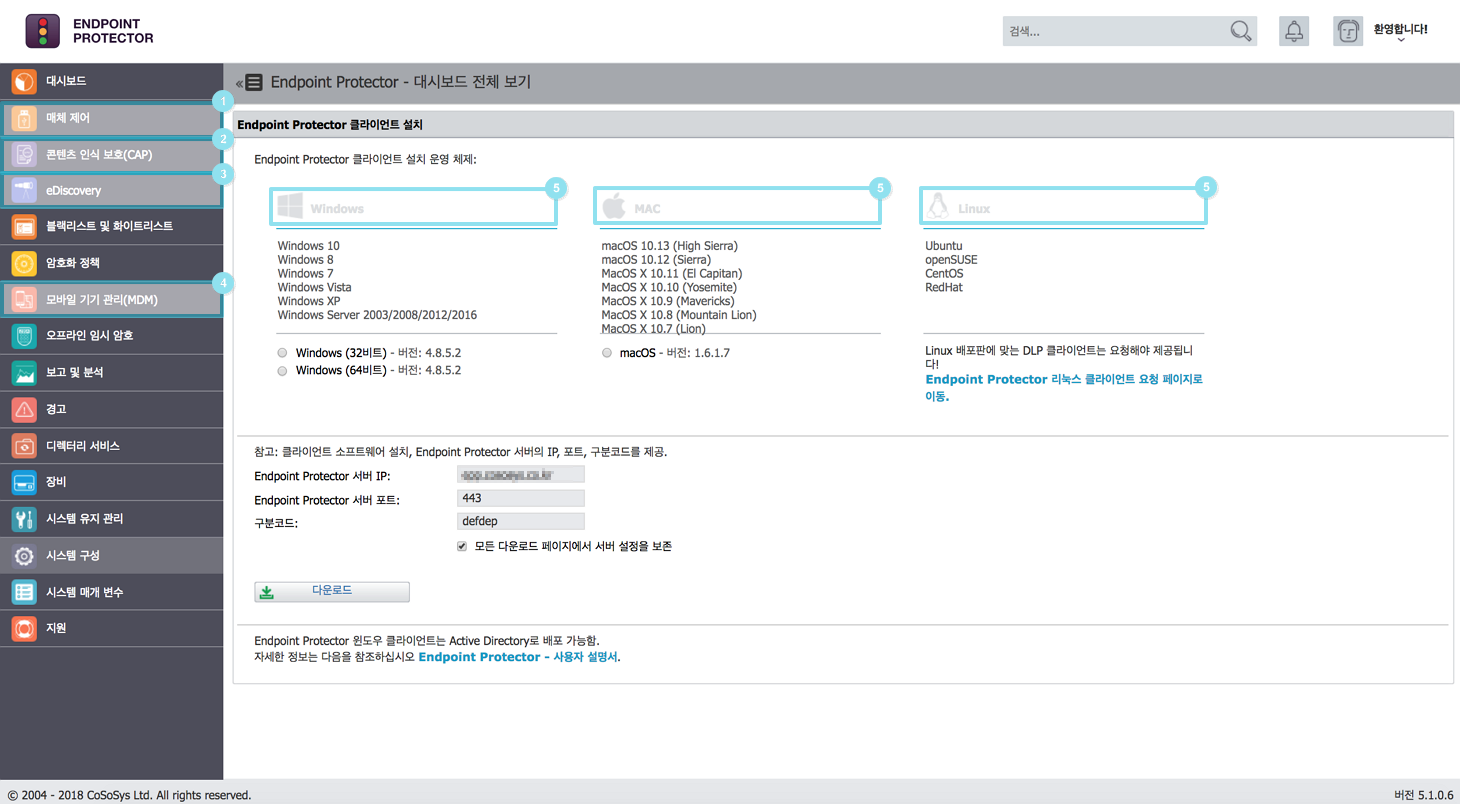Open notifications with the bell icon
Screen dimensions: 1460x804
pyautogui.click(x=1294, y=31)
